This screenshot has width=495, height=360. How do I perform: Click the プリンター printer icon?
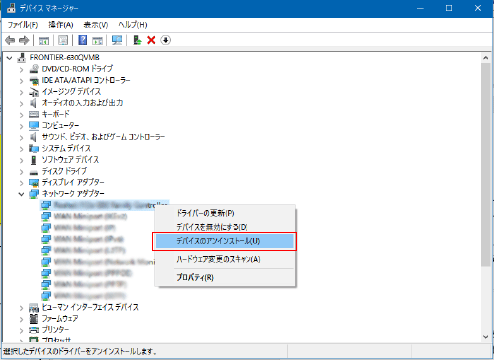point(34,330)
